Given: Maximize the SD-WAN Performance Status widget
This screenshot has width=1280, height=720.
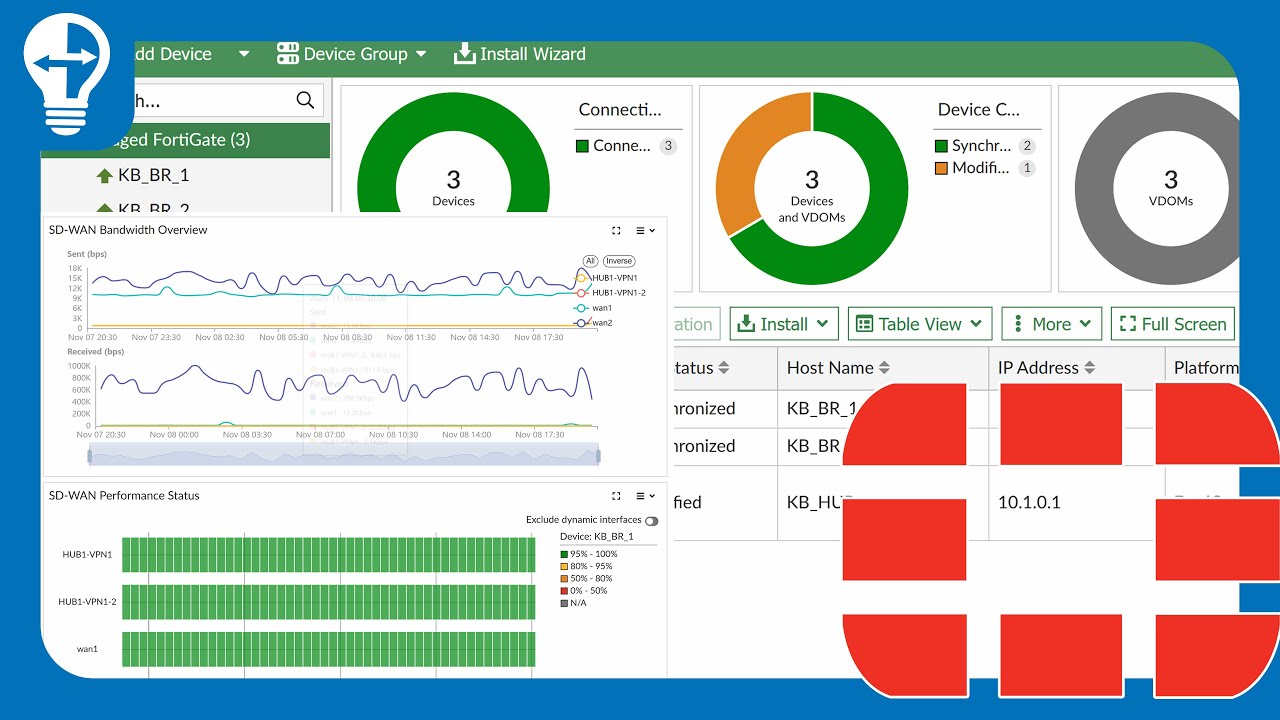Looking at the screenshot, I should [x=616, y=496].
